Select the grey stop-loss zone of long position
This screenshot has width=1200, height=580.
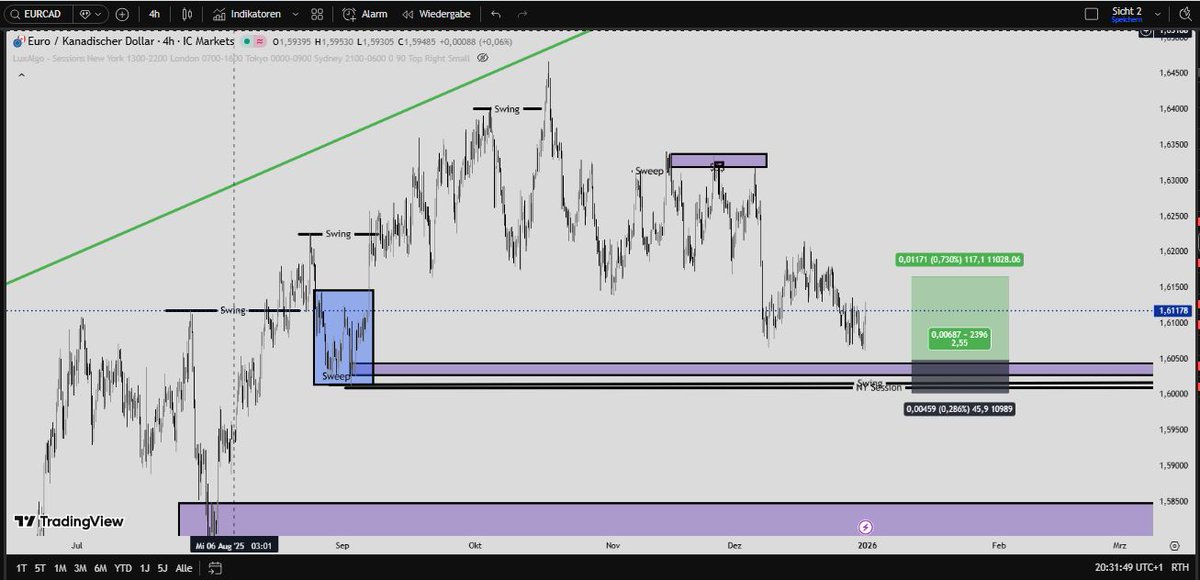960,377
